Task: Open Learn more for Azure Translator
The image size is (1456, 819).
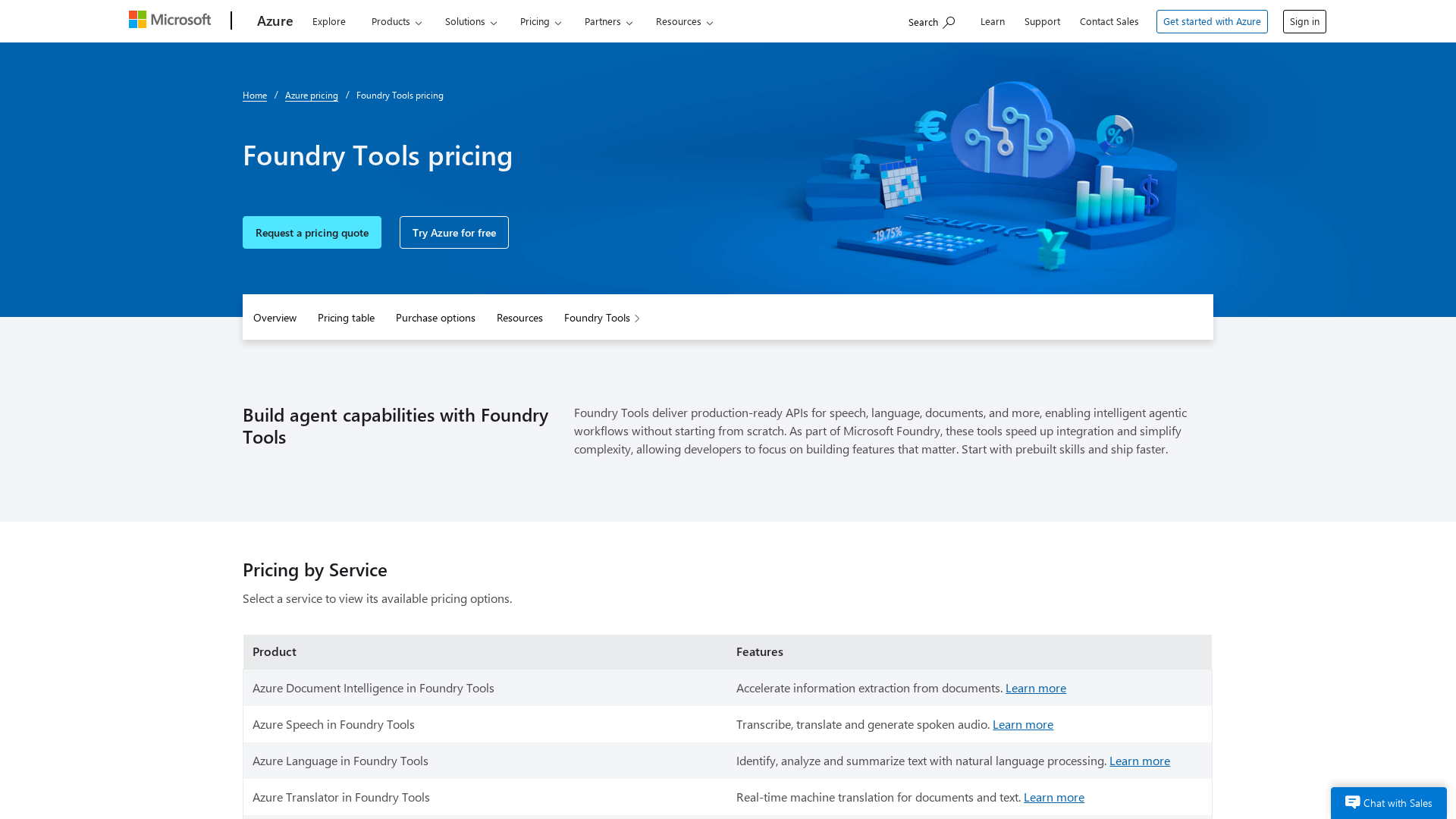Action: coord(1053,797)
